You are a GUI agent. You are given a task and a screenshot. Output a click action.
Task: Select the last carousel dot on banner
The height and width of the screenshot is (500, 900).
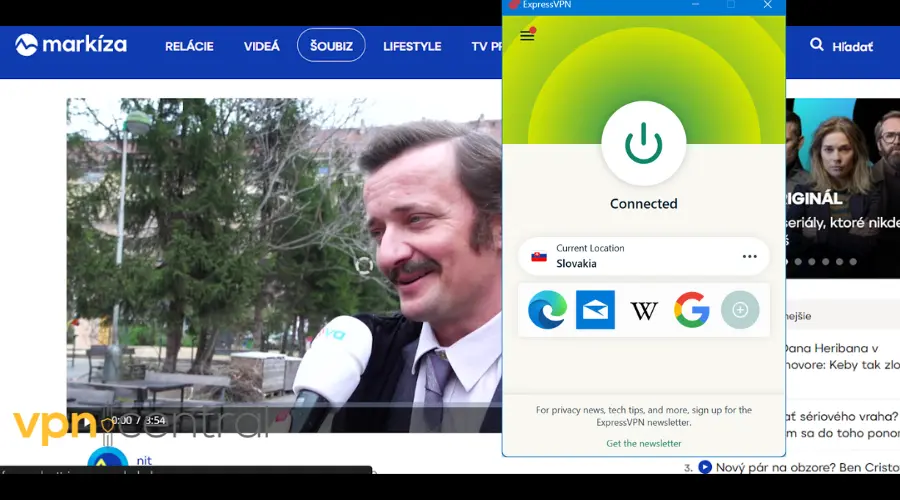853,262
